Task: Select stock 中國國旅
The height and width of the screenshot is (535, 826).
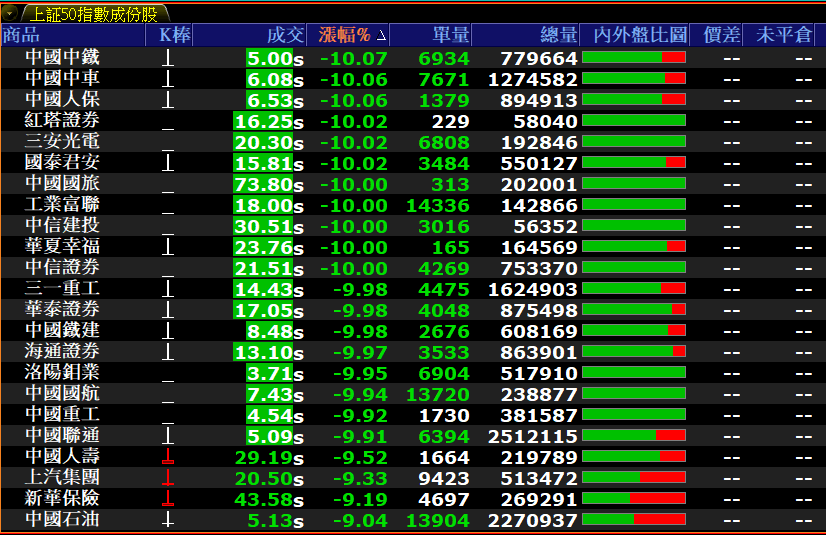Action: (62, 184)
